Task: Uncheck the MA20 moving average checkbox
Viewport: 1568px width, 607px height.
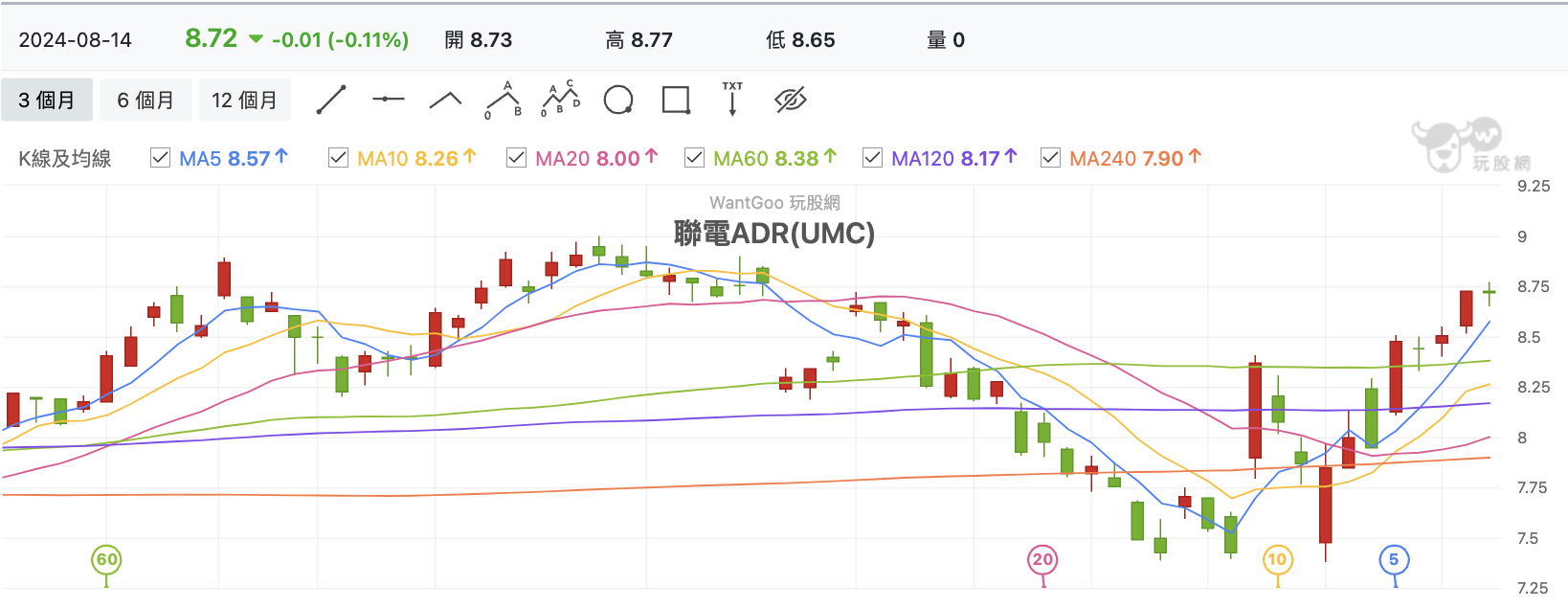Action: click(517, 157)
